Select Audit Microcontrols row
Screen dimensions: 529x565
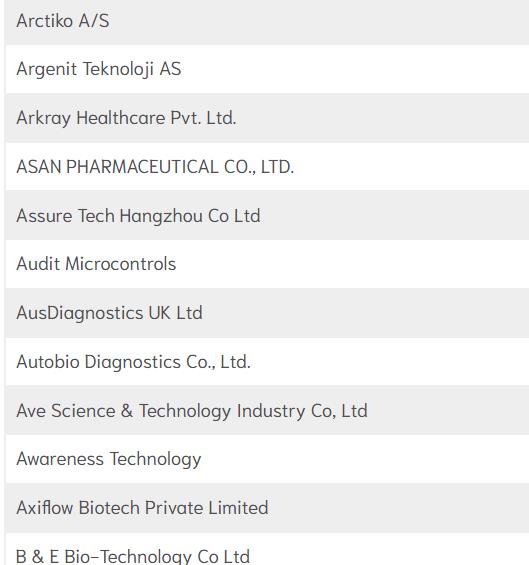tap(267, 264)
